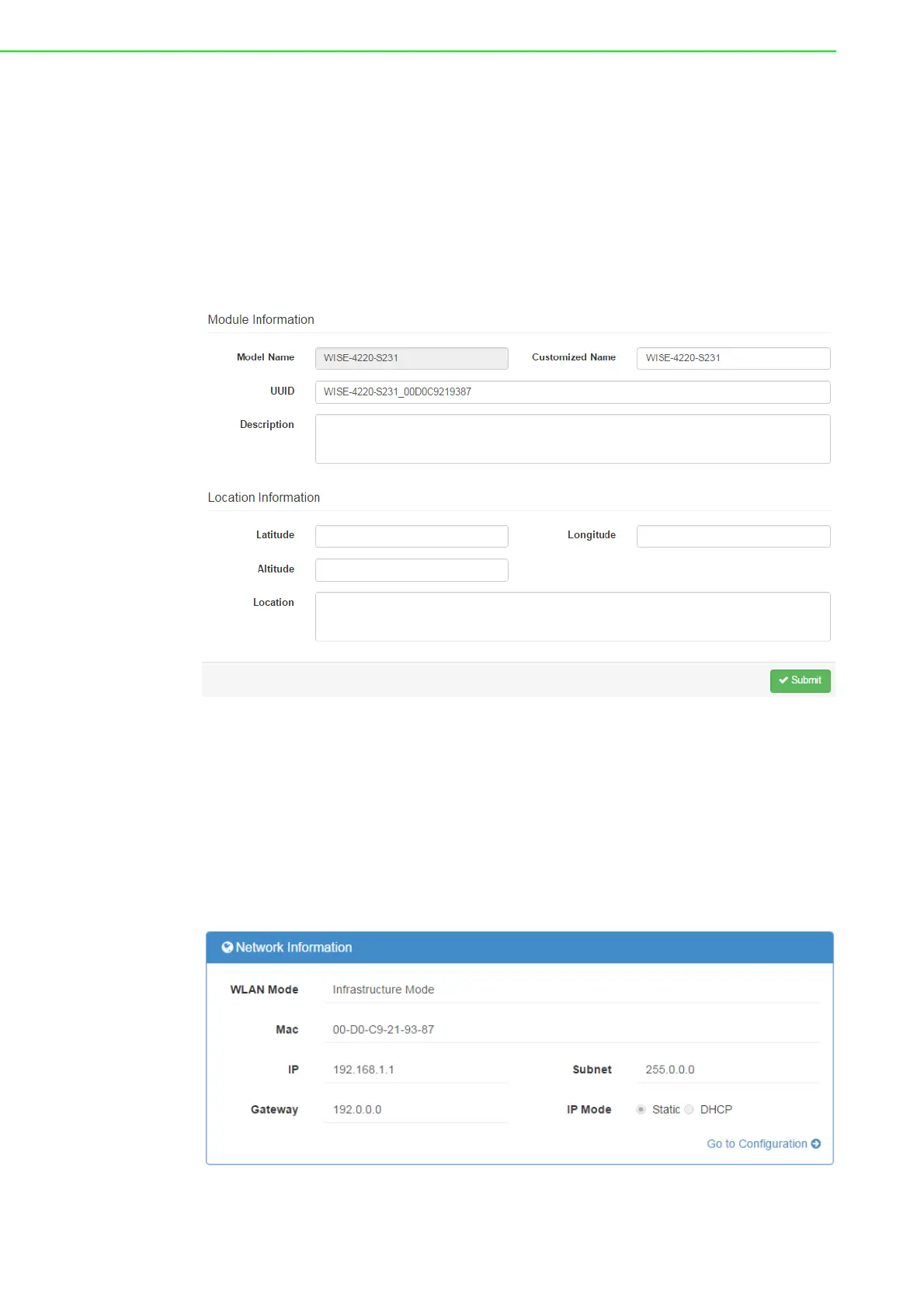This screenshot has width=924, height=1308.
Task: Click the globe icon beside Network Information
Action: click(228, 947)
